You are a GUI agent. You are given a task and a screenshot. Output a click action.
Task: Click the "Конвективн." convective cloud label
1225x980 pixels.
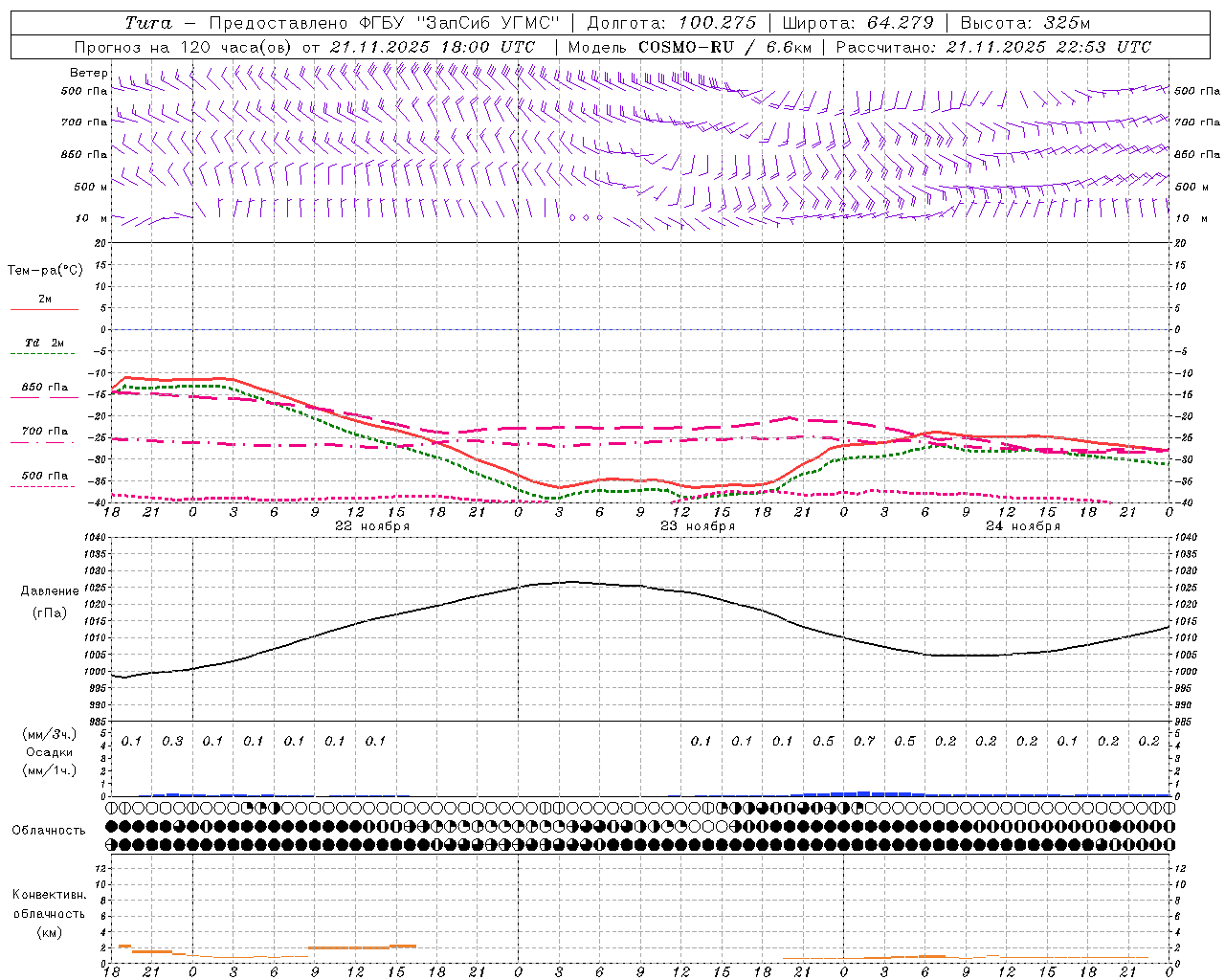(x=49, y=895)
